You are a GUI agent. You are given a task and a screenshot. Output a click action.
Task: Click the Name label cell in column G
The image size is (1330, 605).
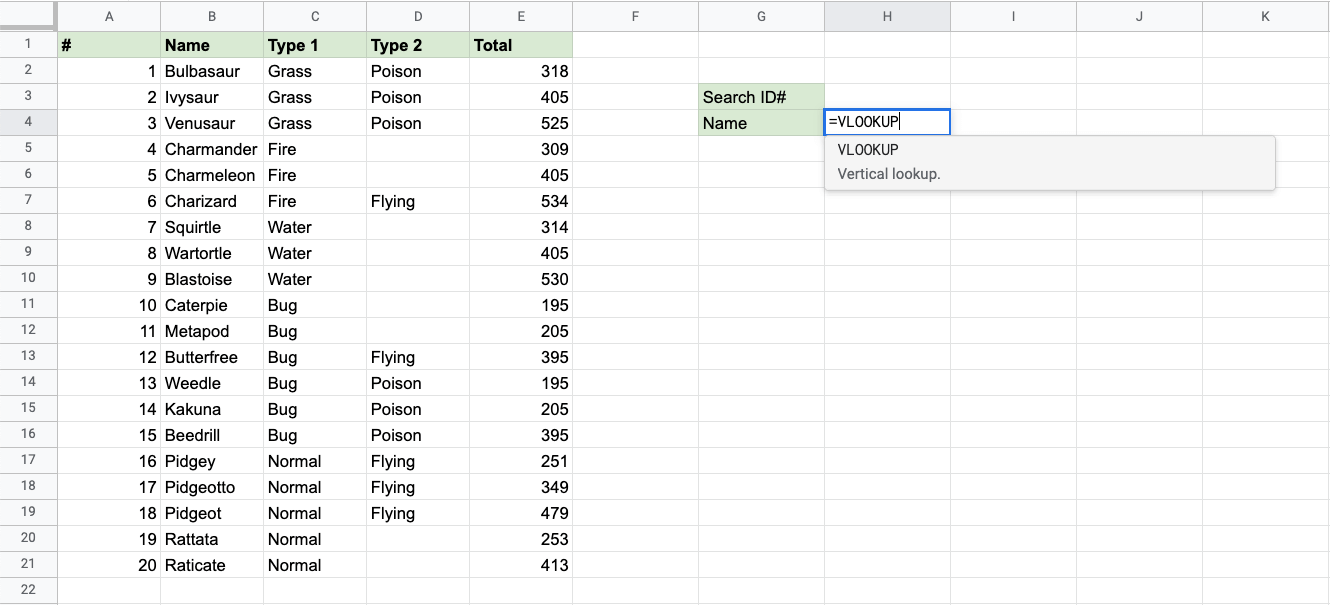pyautogui.click(x=761, y=123)
